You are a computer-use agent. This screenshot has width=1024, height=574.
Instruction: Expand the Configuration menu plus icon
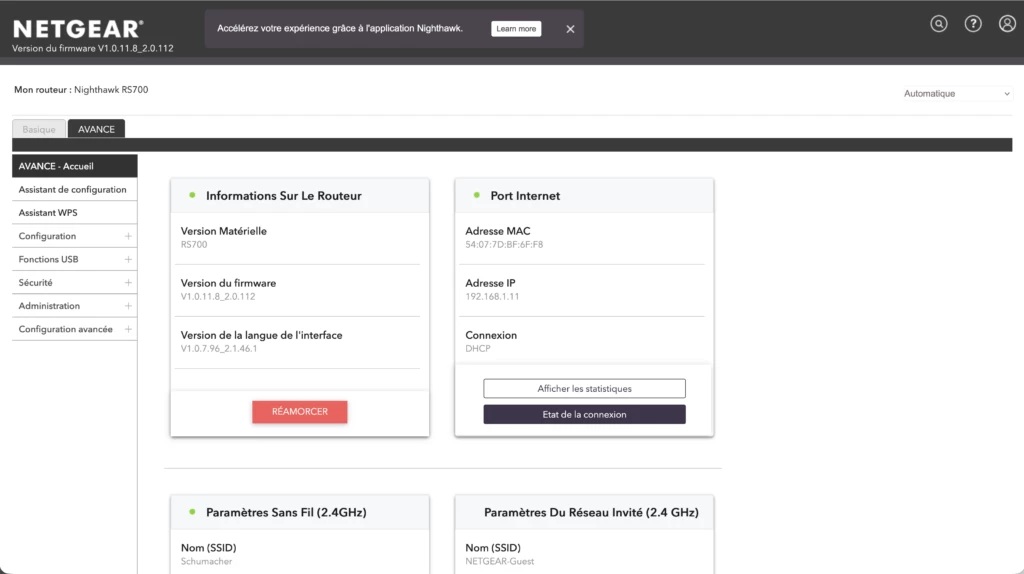(128, 236)
